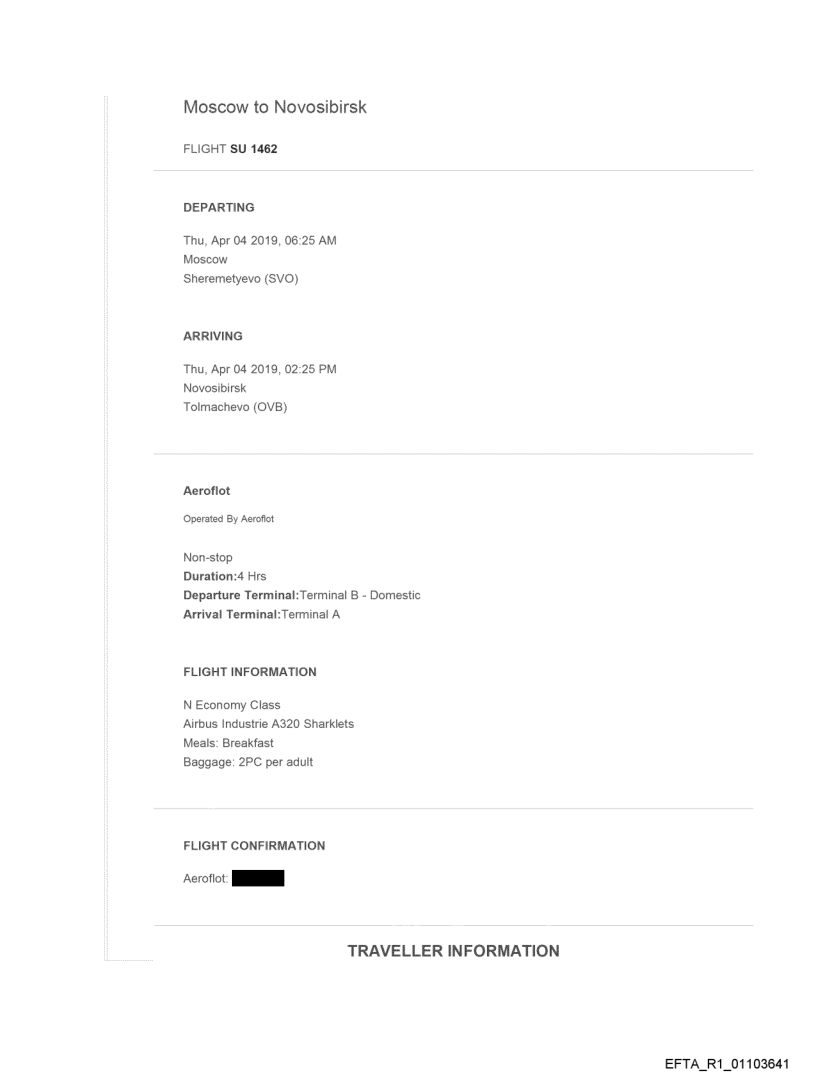Click the 02:25 PM arrival date line
This screenshot has width=816, height=1073.
tap(259, 369)
